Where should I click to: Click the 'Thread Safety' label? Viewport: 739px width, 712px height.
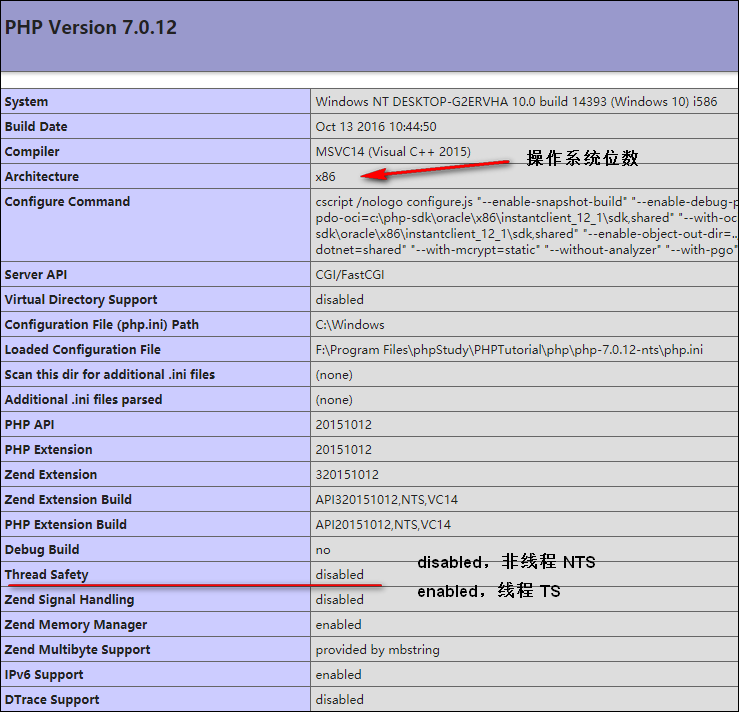click(x=47, y=574)
